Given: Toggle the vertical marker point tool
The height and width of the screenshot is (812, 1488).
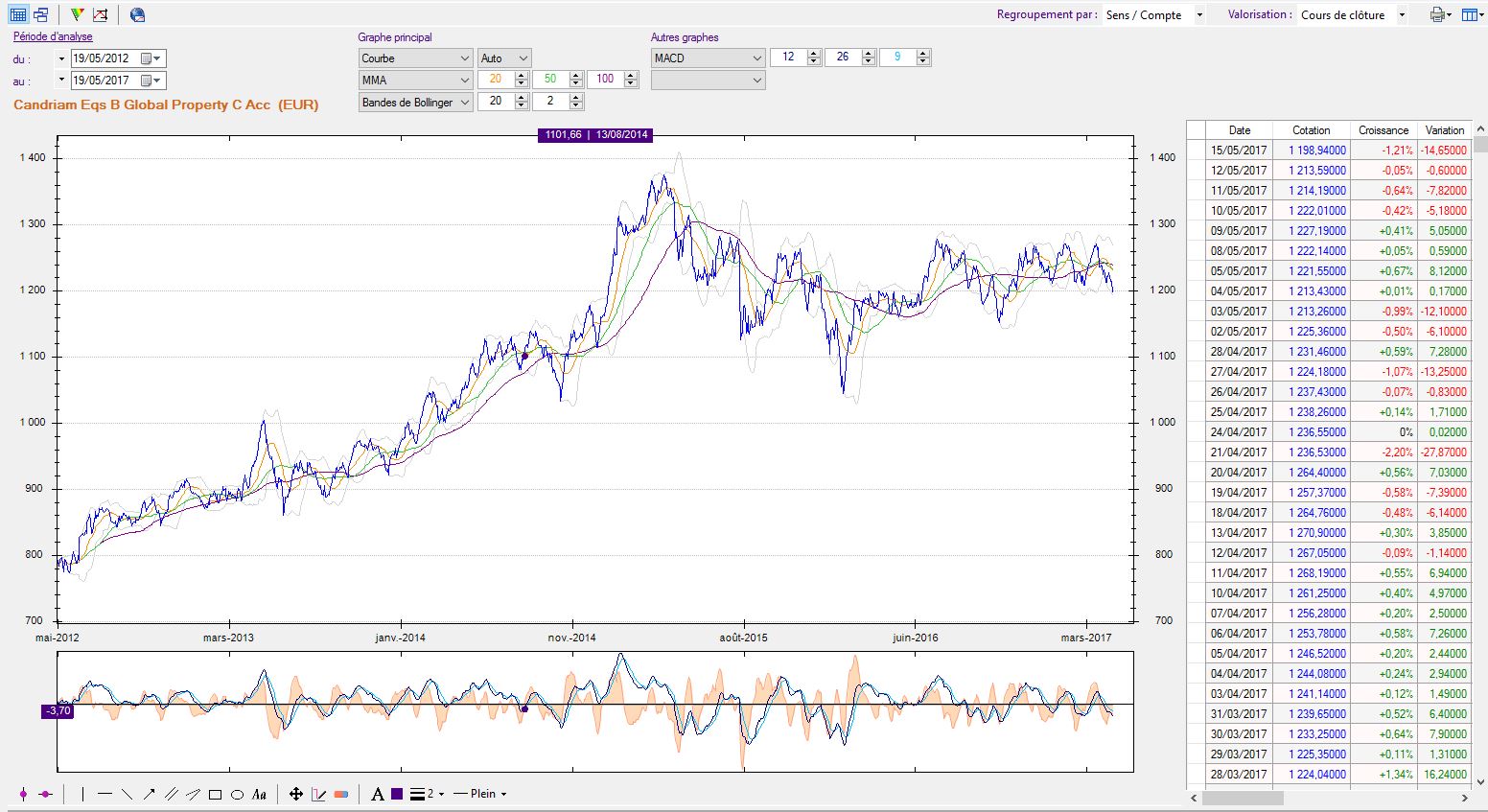Looking at the screenshot, I should [x=23, y=794].
